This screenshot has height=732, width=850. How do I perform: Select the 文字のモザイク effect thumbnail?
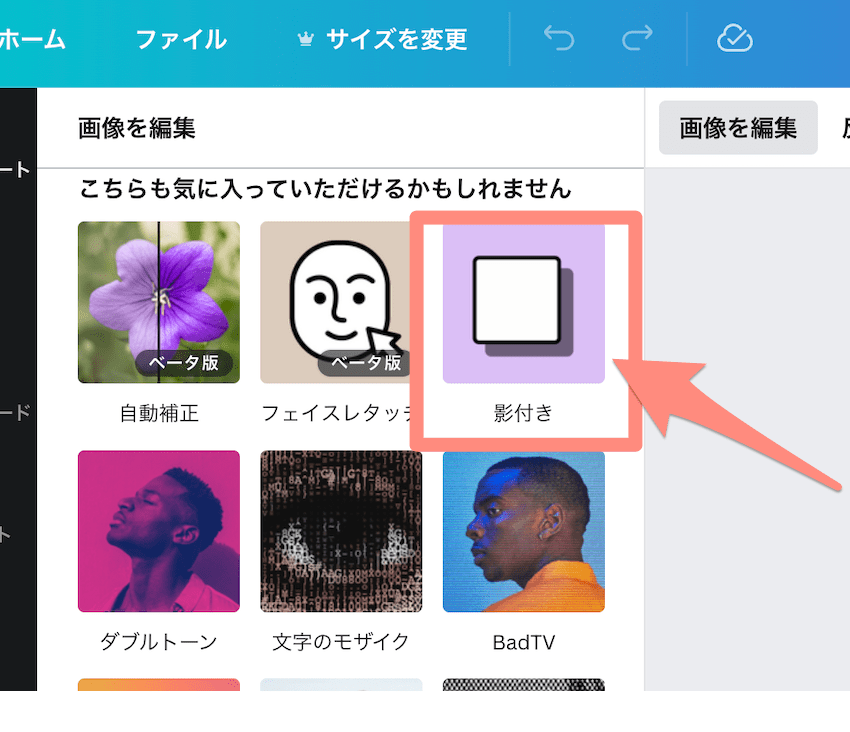click(x=341, y=531)
